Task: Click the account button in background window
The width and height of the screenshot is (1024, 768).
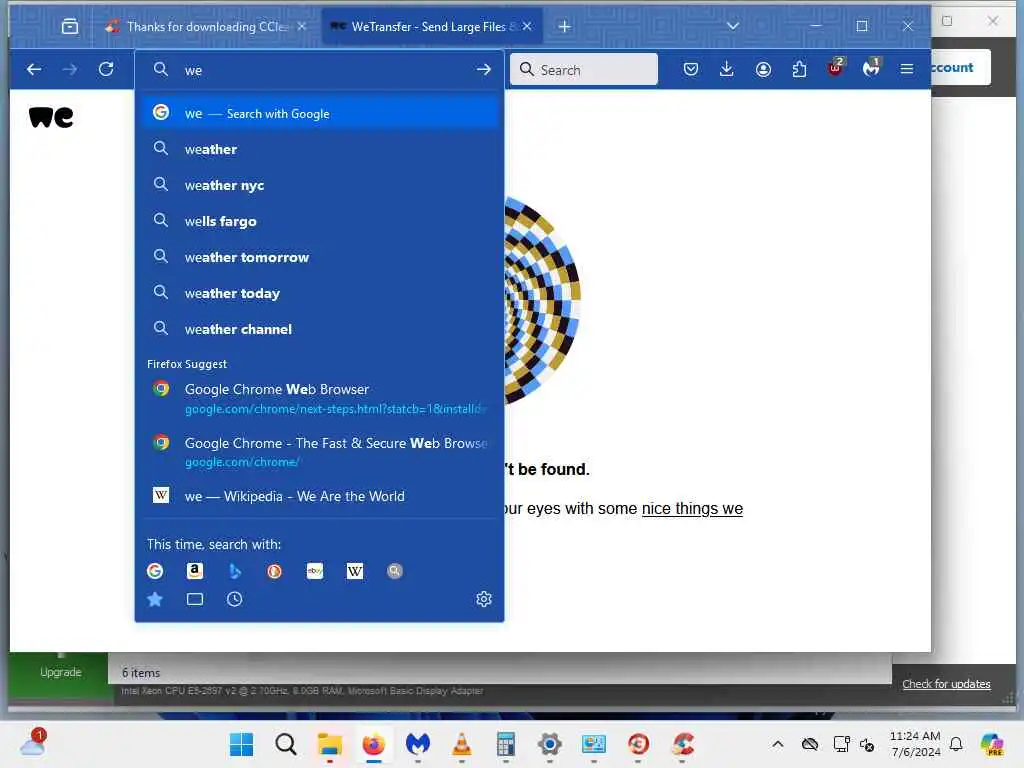Action: (960, 67)
